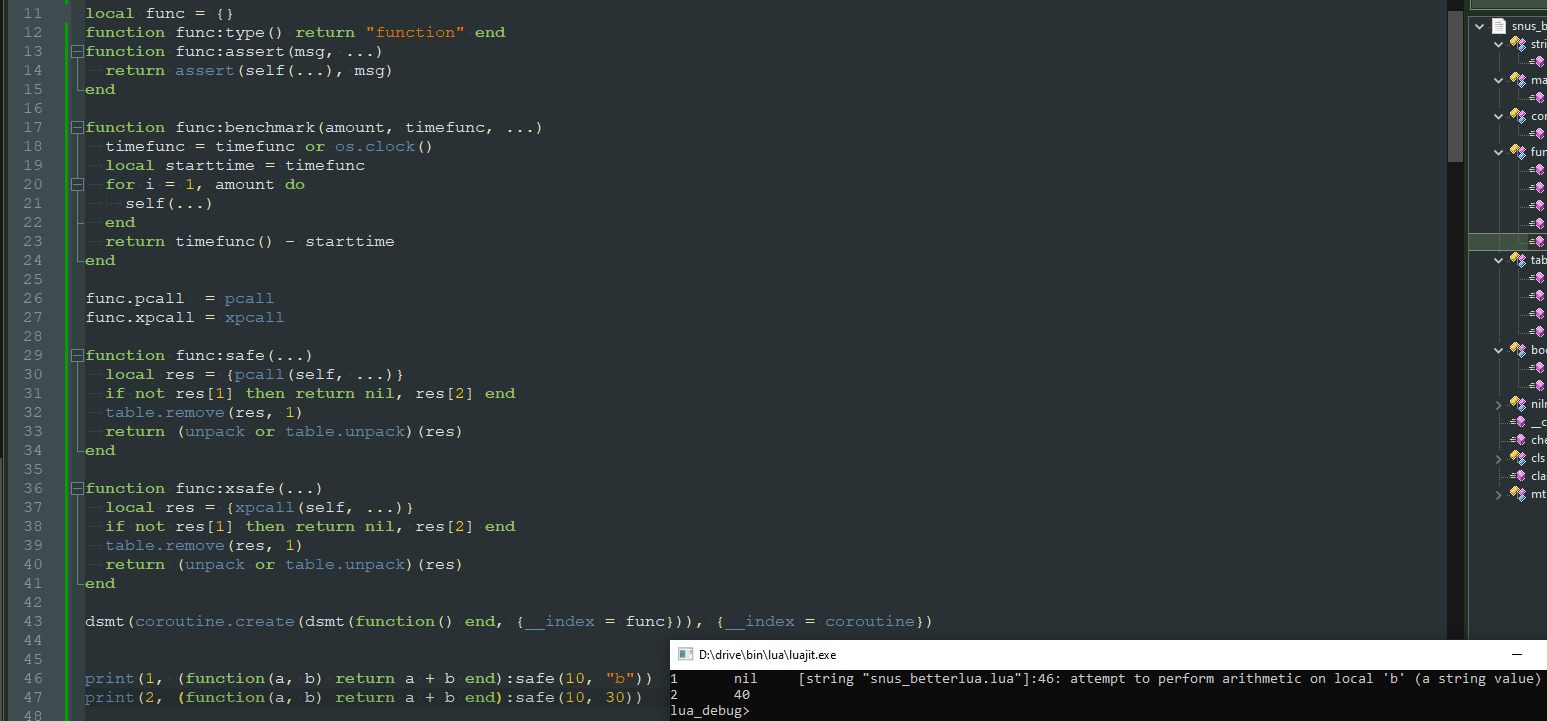Viewport: 1547px width, 721px height.
Task: Click 'func:xsafe' in the line 36 definition
Action: coord(225,488)
